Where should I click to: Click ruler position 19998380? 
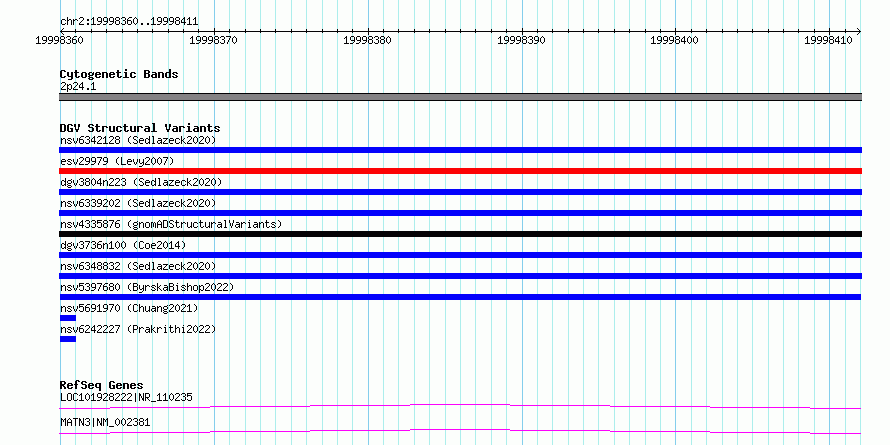[x=368, y=40]
